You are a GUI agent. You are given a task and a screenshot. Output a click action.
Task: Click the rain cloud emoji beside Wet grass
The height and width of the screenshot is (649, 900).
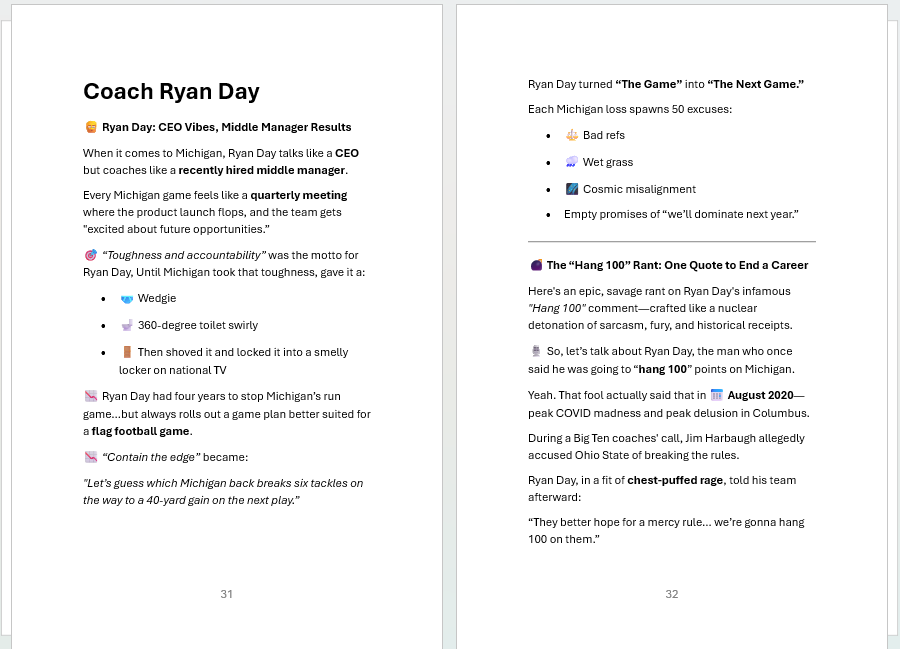pos(572,162)
